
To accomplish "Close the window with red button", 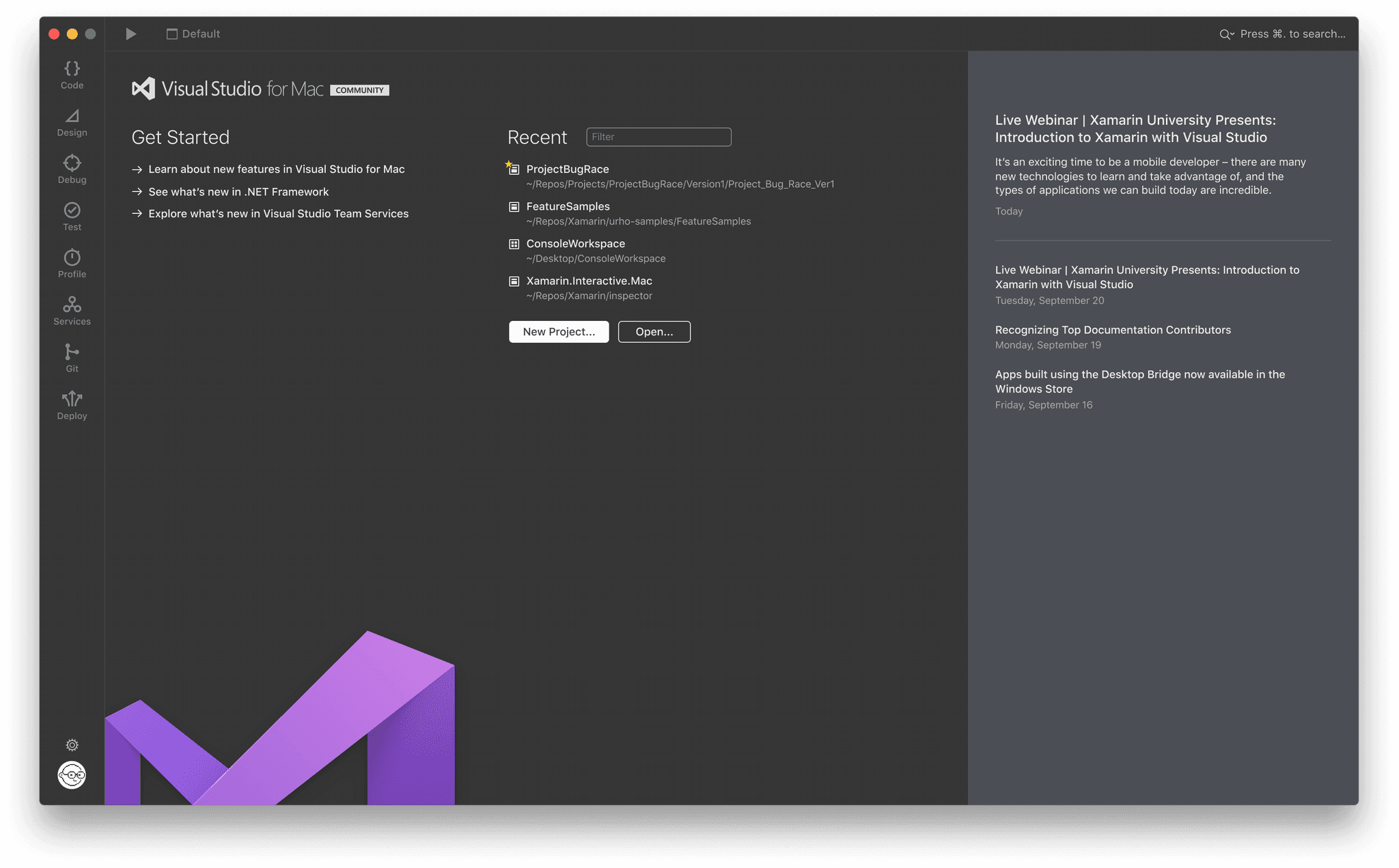I will (x=54, y=33).
